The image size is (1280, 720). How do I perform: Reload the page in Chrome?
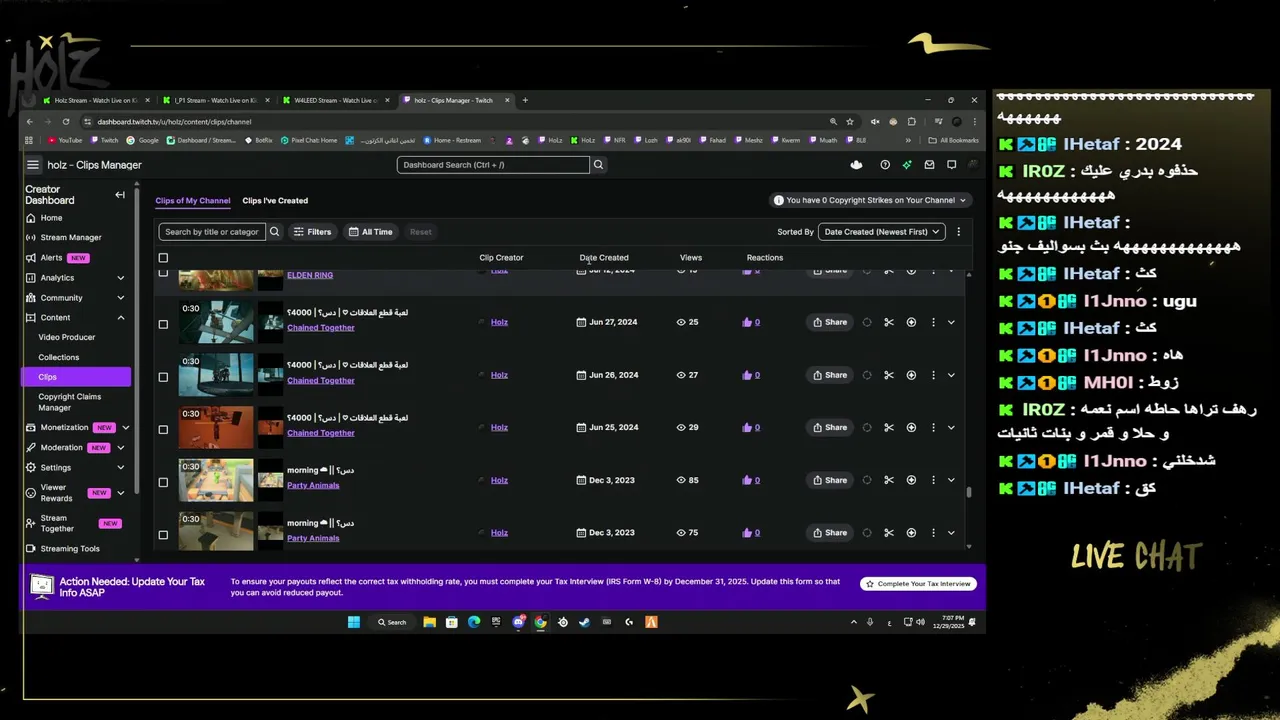pyautogui.click(x=67, y=122)
